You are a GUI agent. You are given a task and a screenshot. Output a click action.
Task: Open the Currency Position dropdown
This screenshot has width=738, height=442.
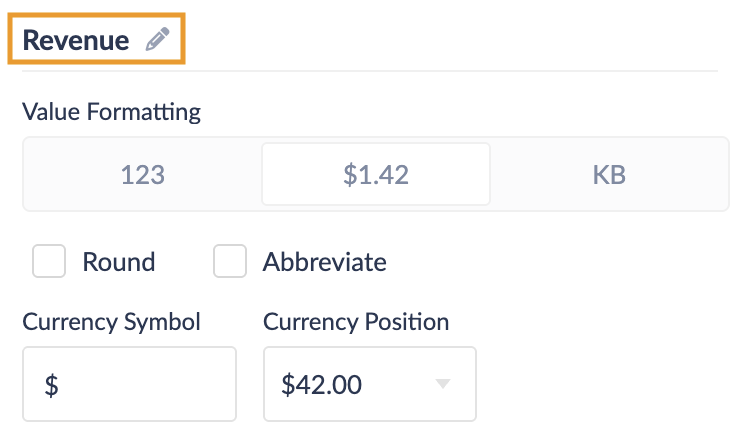point(369,384)
